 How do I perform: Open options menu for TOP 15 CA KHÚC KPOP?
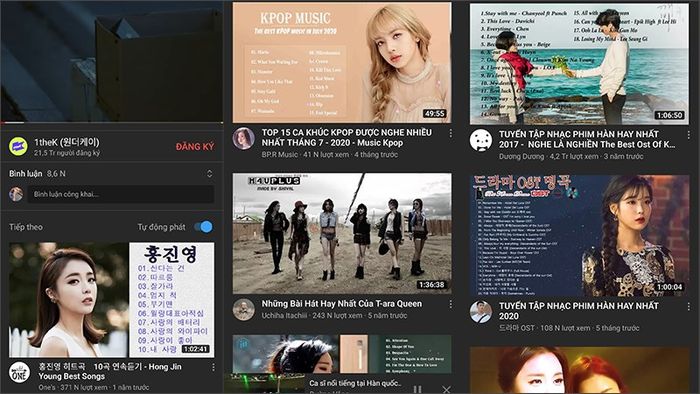450,133
